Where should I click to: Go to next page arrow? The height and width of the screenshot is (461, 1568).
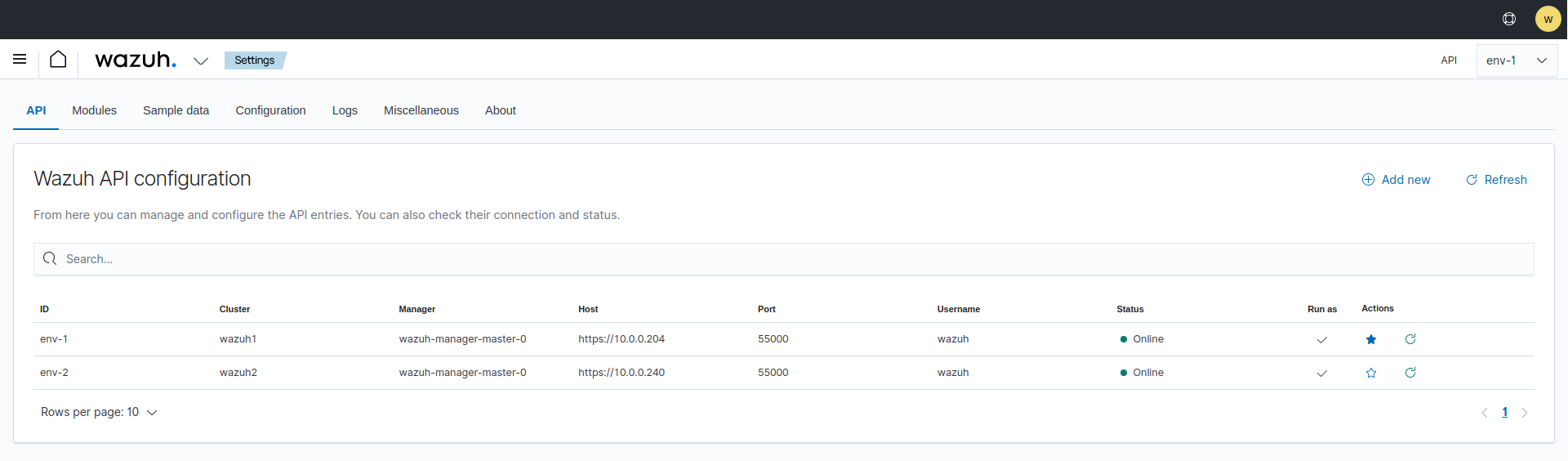click(x=1524, y=413)
